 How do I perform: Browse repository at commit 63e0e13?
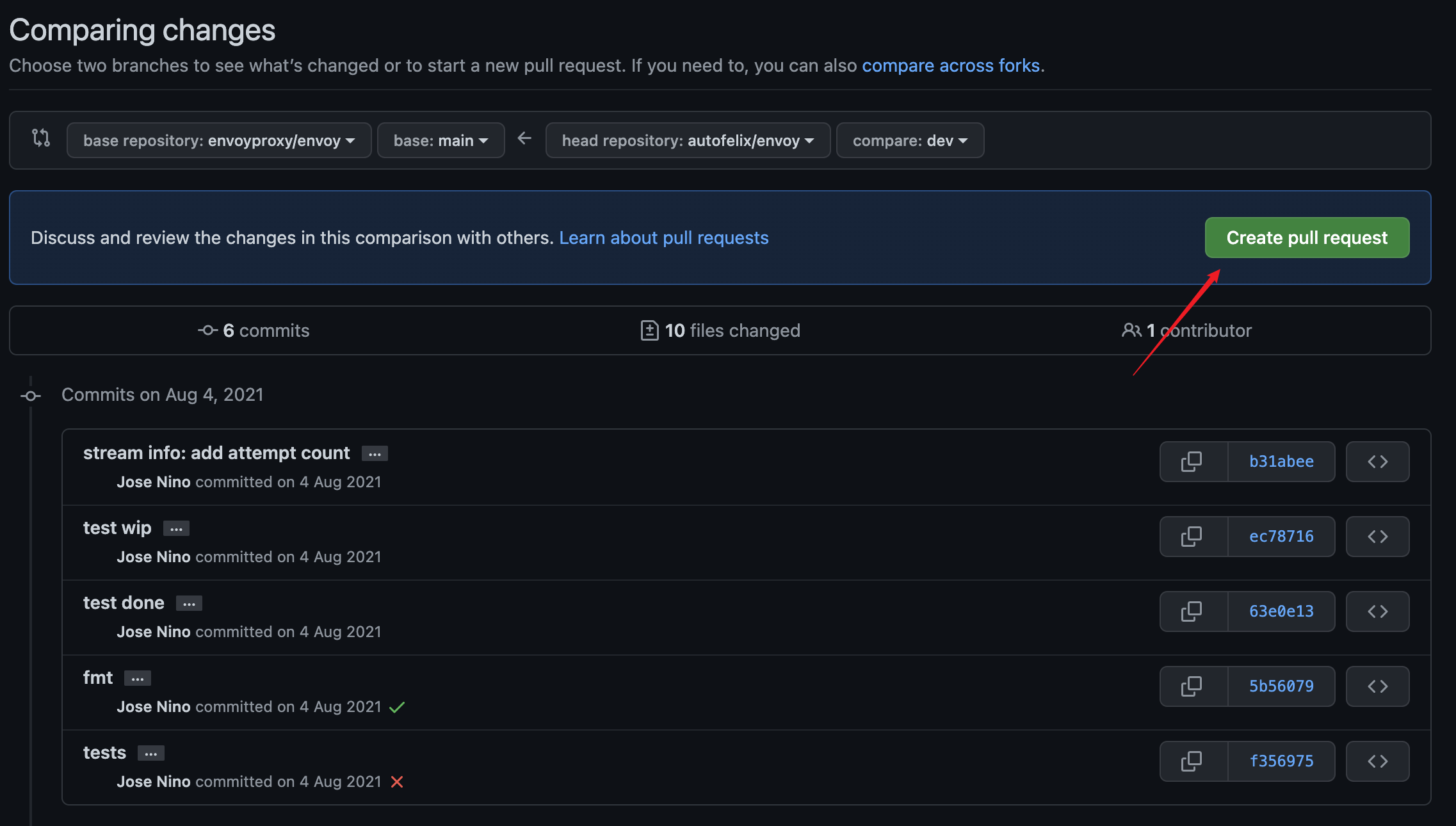(x=1377, y=611)
